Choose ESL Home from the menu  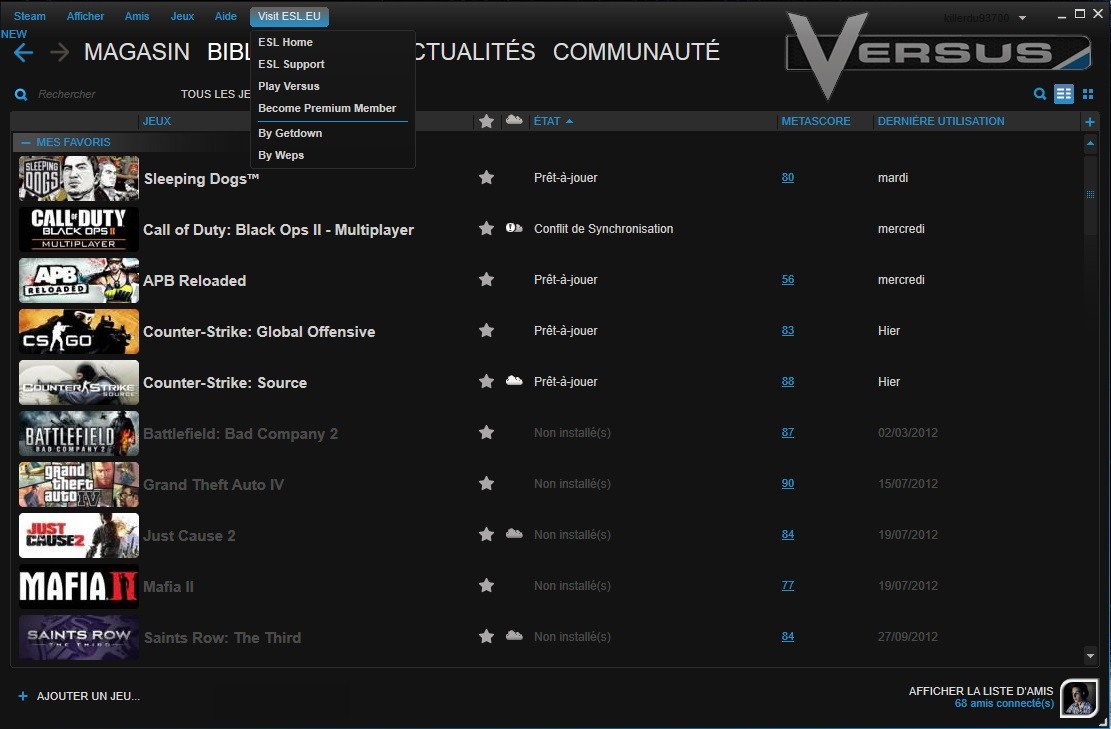[x=286, y=42]
